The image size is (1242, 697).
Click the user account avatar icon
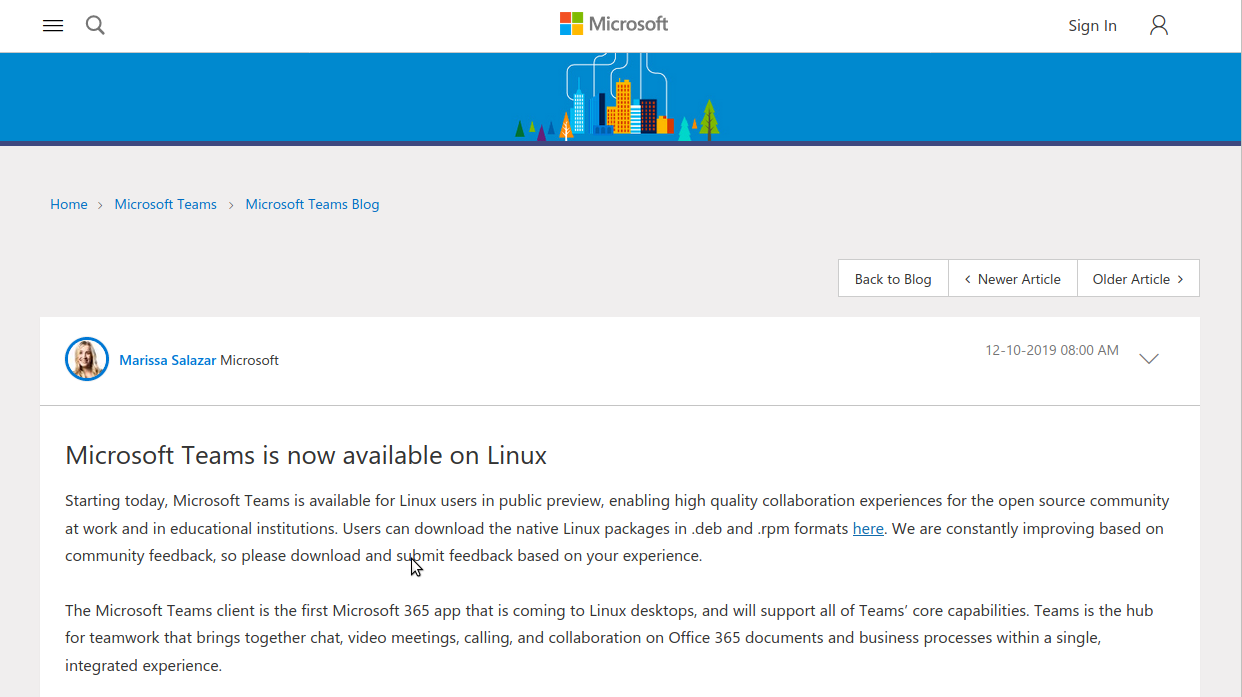1159,26
